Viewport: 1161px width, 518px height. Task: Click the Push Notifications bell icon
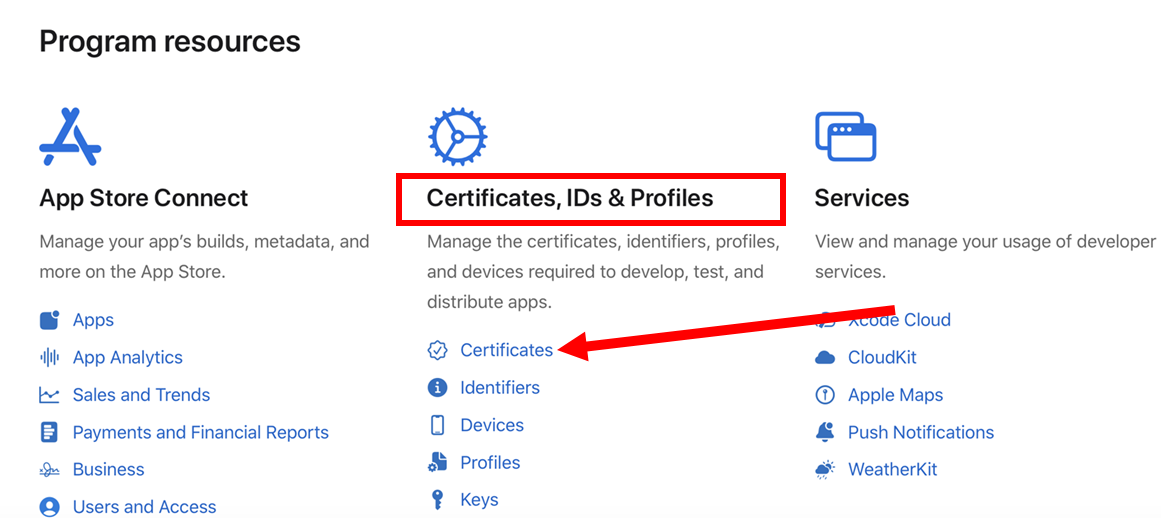[x=825, y=432]
